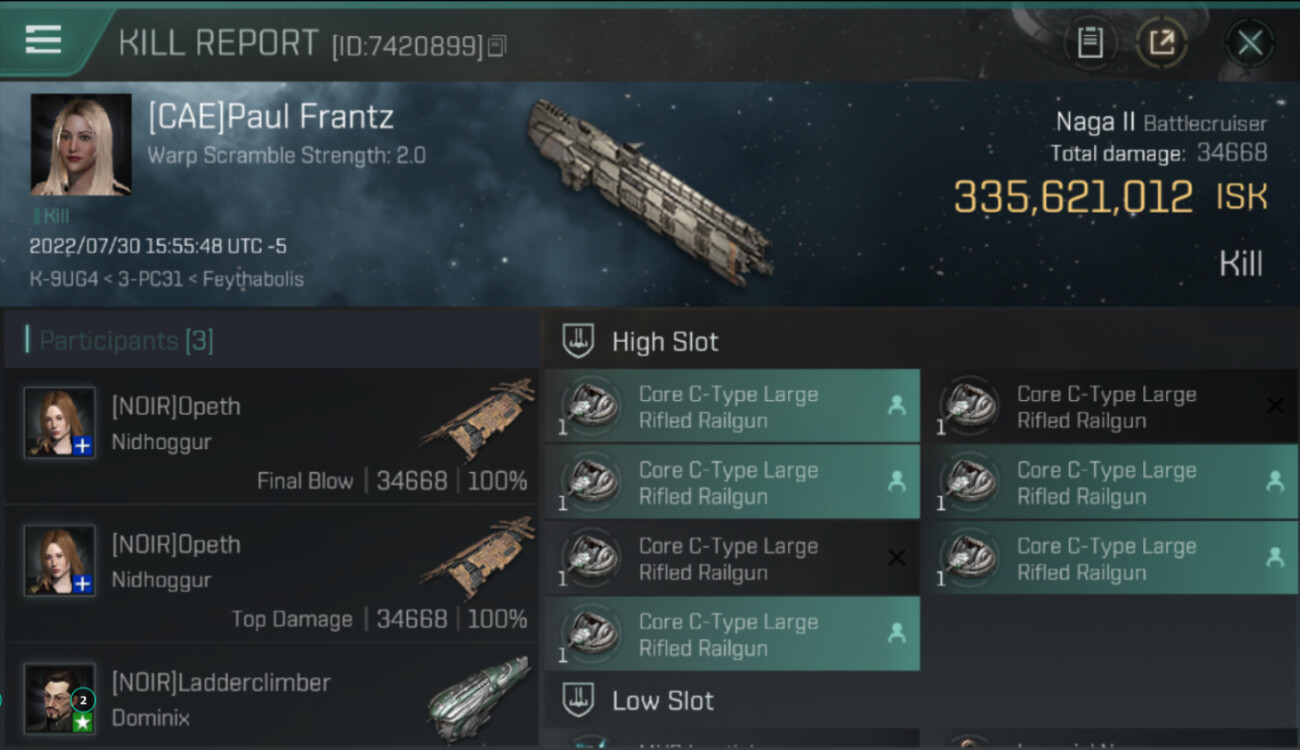Click the Naga II ship image

point(650,190)
